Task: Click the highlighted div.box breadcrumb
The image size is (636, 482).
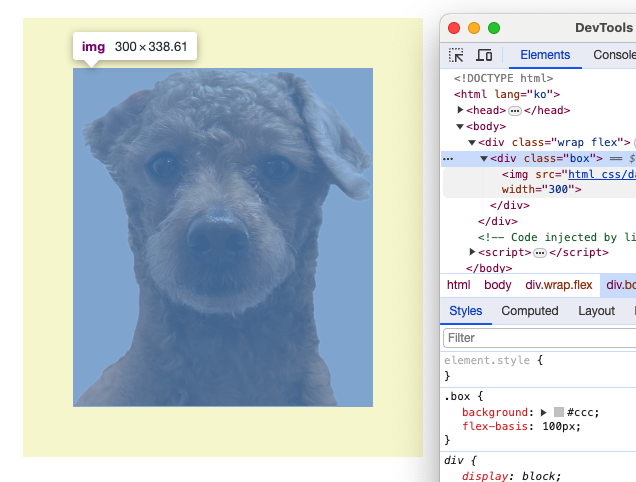Action: pos(620,285)
